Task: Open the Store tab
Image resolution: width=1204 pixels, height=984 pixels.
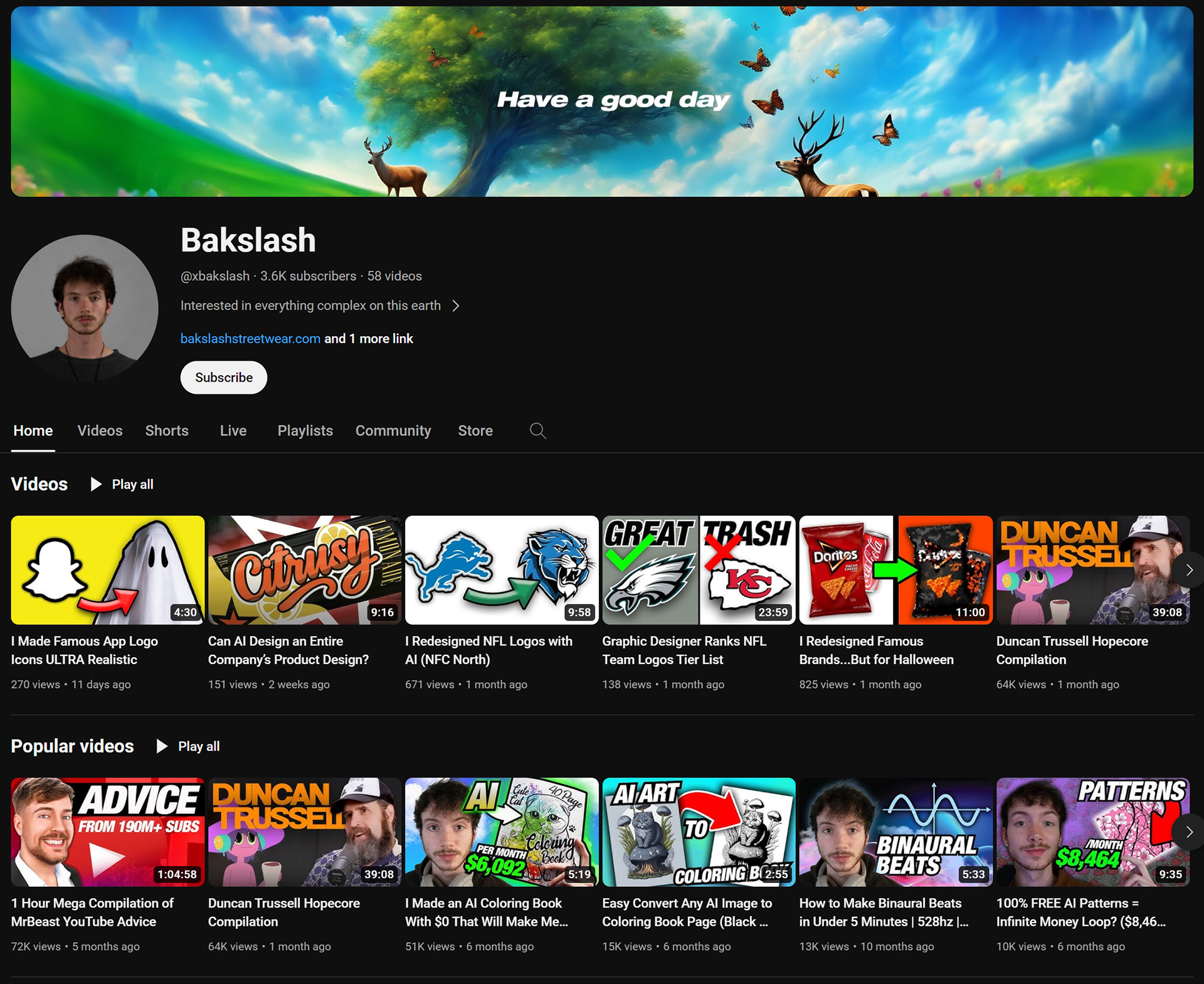Action: pos(475,431)
